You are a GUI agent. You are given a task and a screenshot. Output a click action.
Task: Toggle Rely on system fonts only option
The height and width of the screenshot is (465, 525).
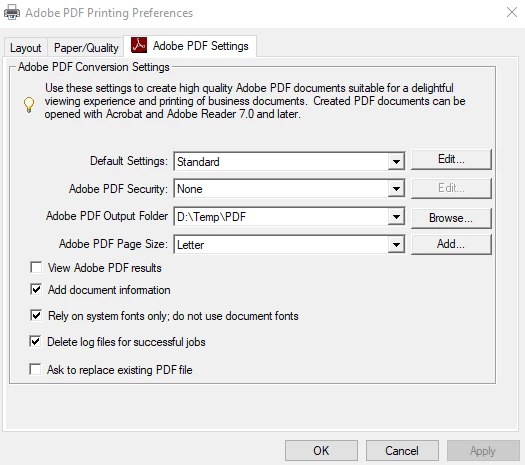point(36,315)
